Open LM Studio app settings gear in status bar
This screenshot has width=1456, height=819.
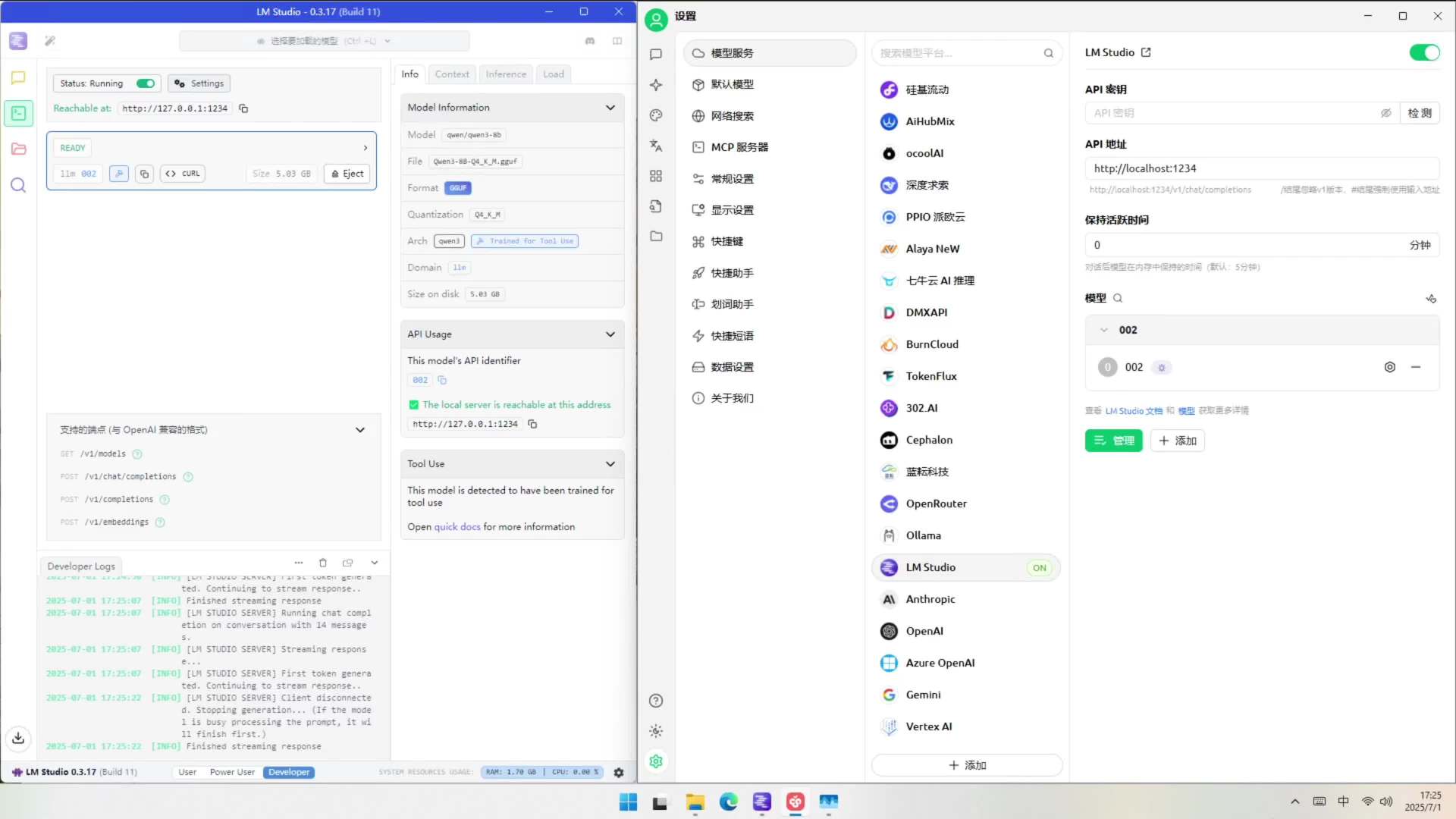click(619, 772)
